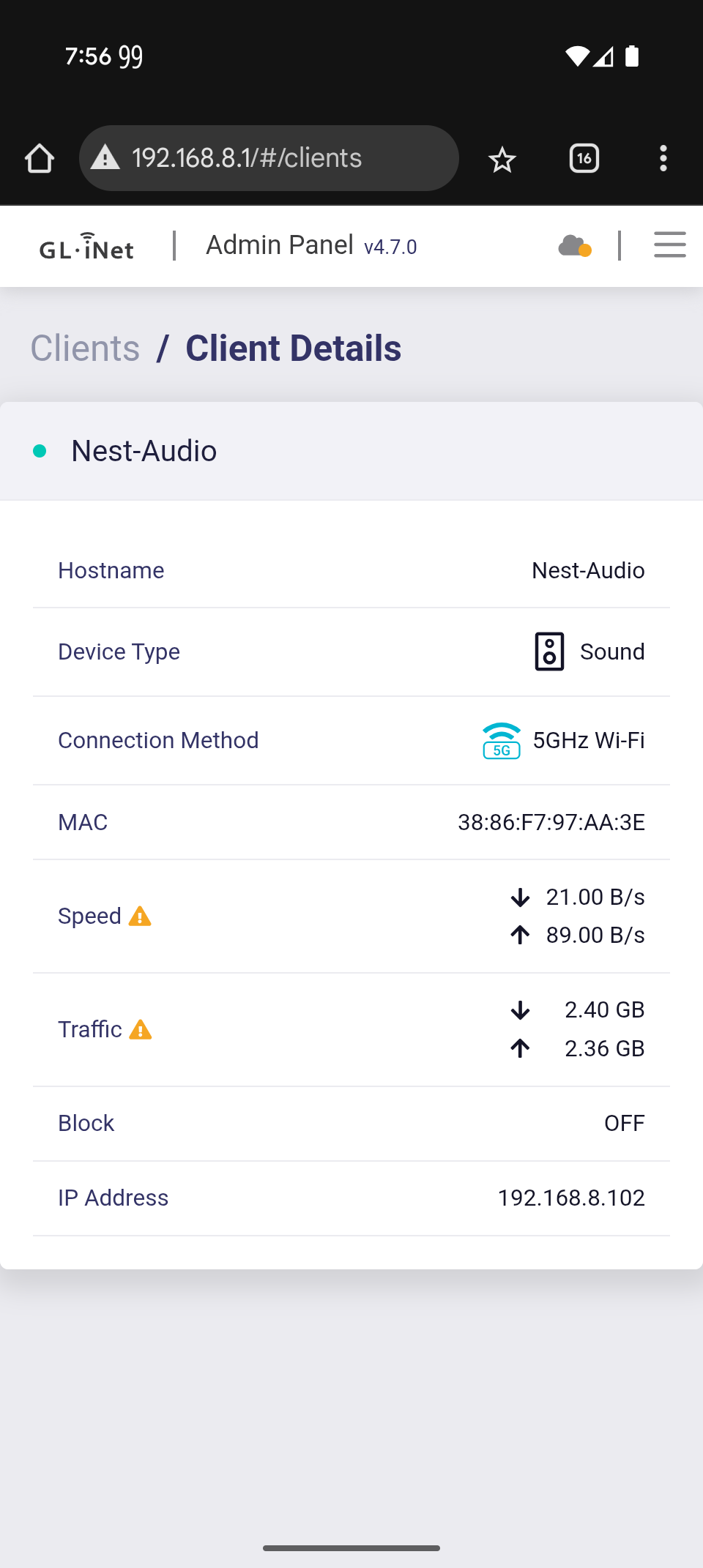Screen dimensions: 703x1568
Task: Tap the insecure connection warning icon
Action: 105,157
